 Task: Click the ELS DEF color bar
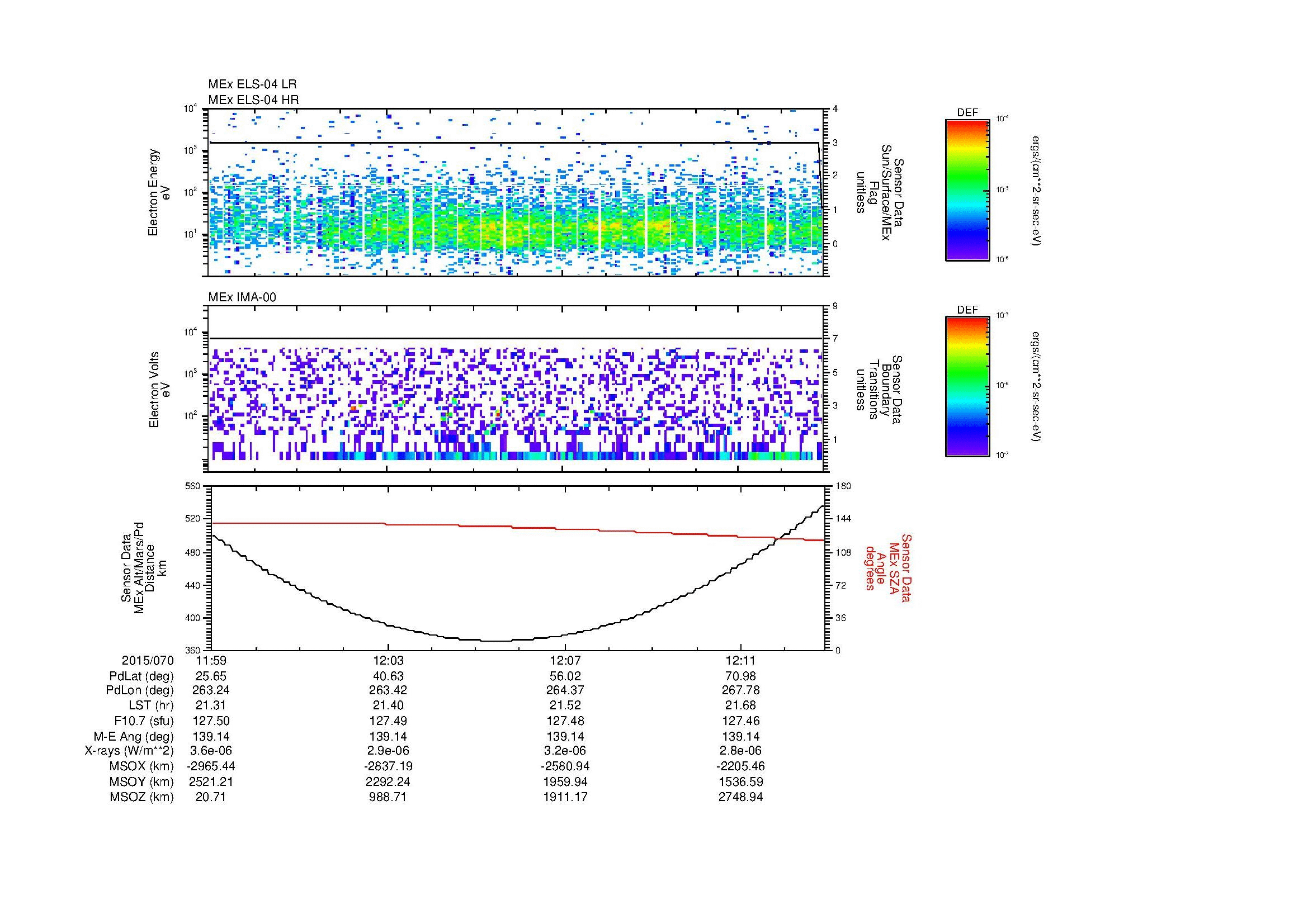pyautogui.click(x=967, y=189)
